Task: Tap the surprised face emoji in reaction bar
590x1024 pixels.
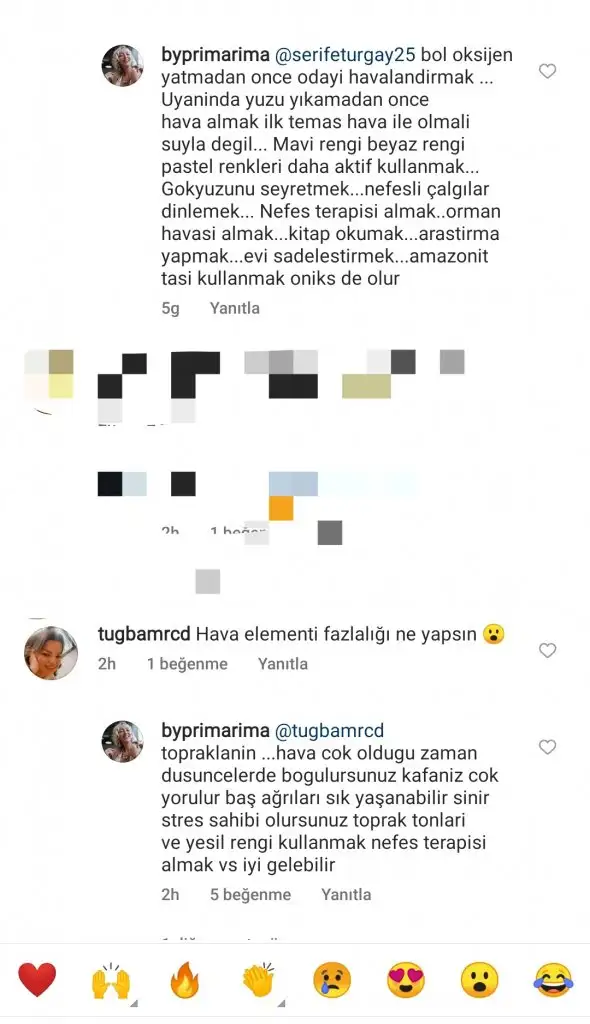Action: [x=480, y=980]
